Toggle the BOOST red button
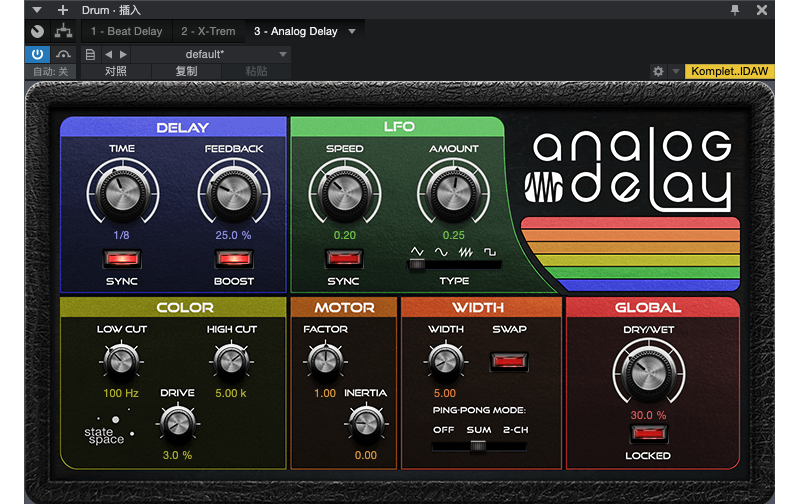This screenshot has width=800, height=504. point(234,259)
